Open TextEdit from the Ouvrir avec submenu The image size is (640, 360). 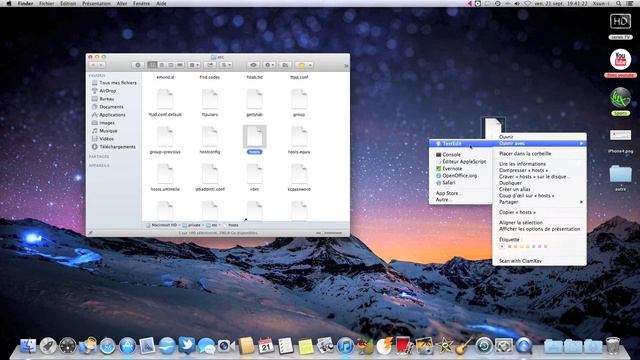[460, 144]
